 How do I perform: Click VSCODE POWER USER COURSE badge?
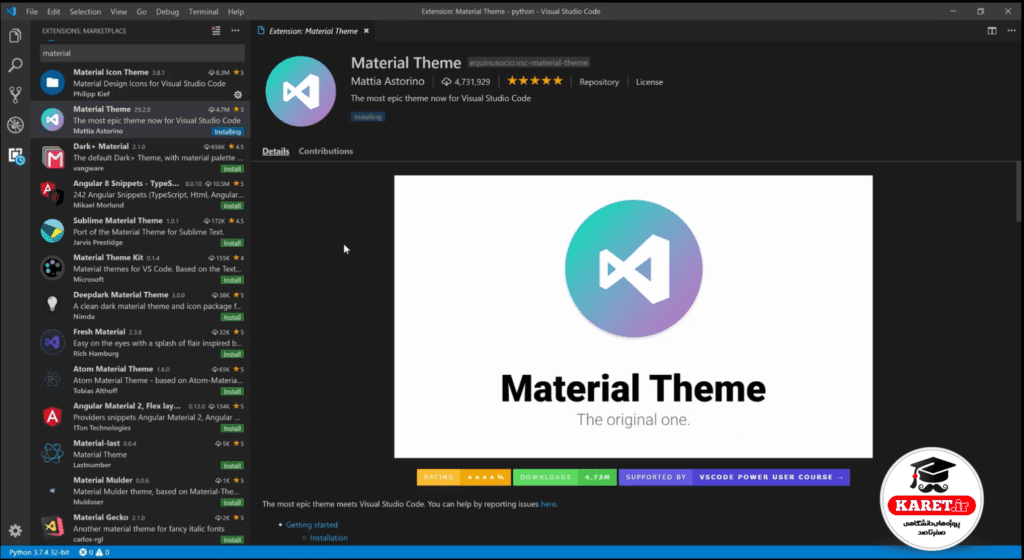pos(734,477)
